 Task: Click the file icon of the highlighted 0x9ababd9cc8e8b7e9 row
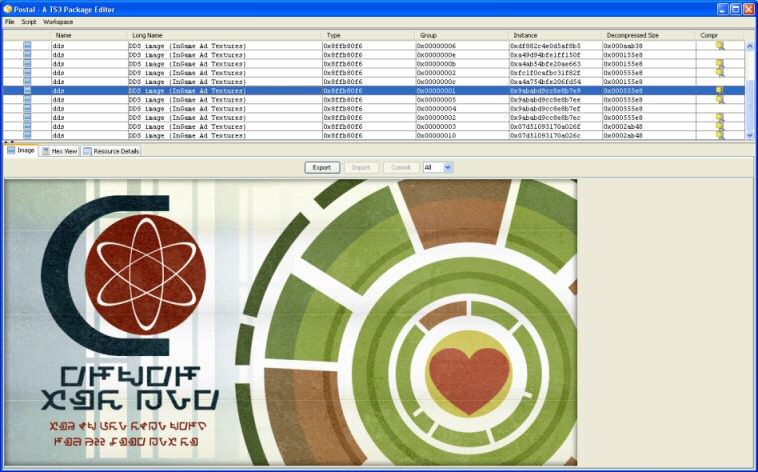pos(27,90)
